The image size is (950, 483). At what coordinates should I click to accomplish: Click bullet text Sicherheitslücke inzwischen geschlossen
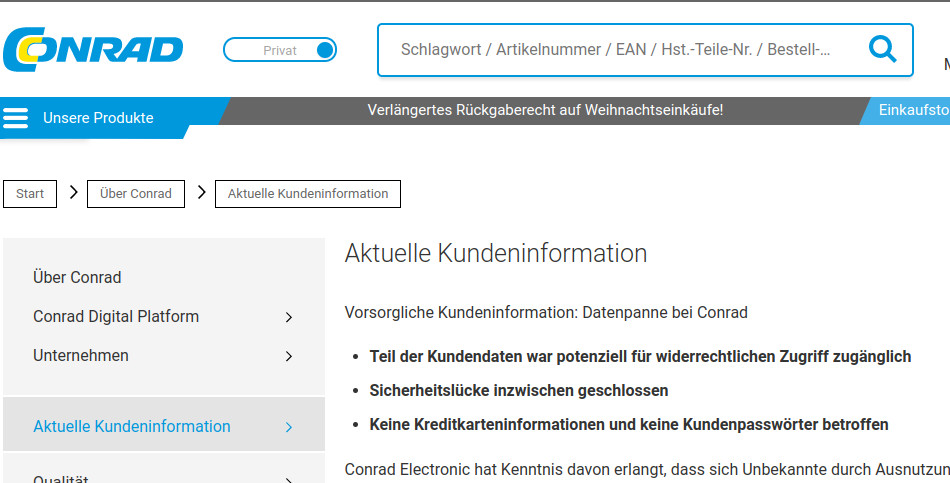(x=519, y=391)
